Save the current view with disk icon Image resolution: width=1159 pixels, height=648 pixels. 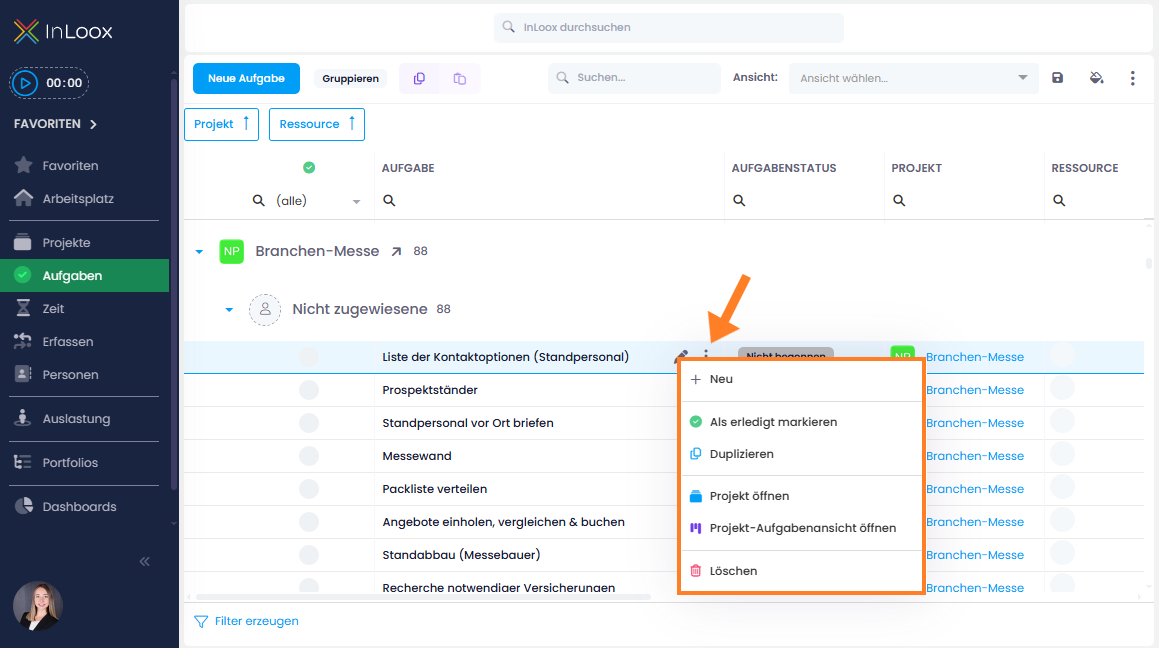coord(1058,78)
